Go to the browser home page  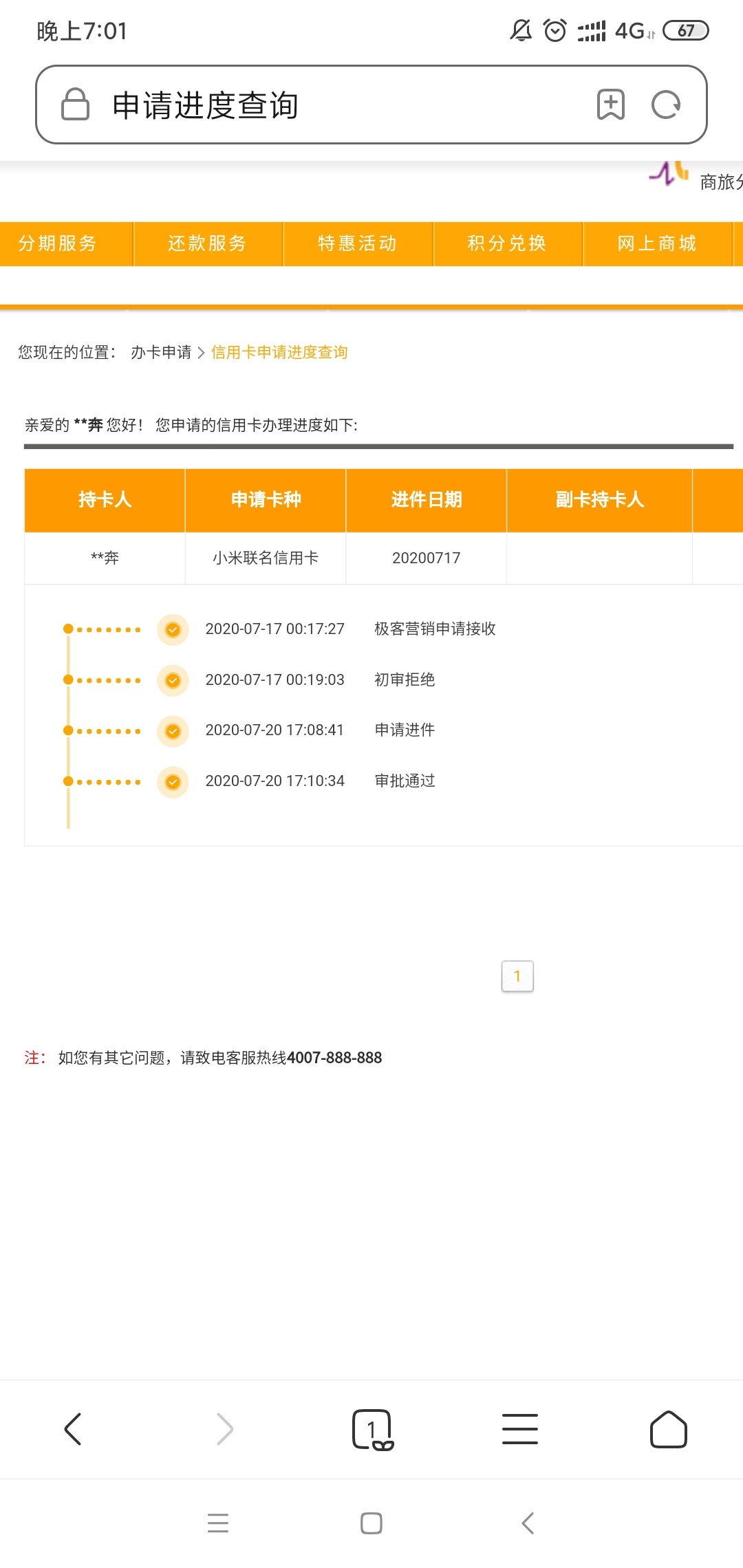click(669, 1429)
